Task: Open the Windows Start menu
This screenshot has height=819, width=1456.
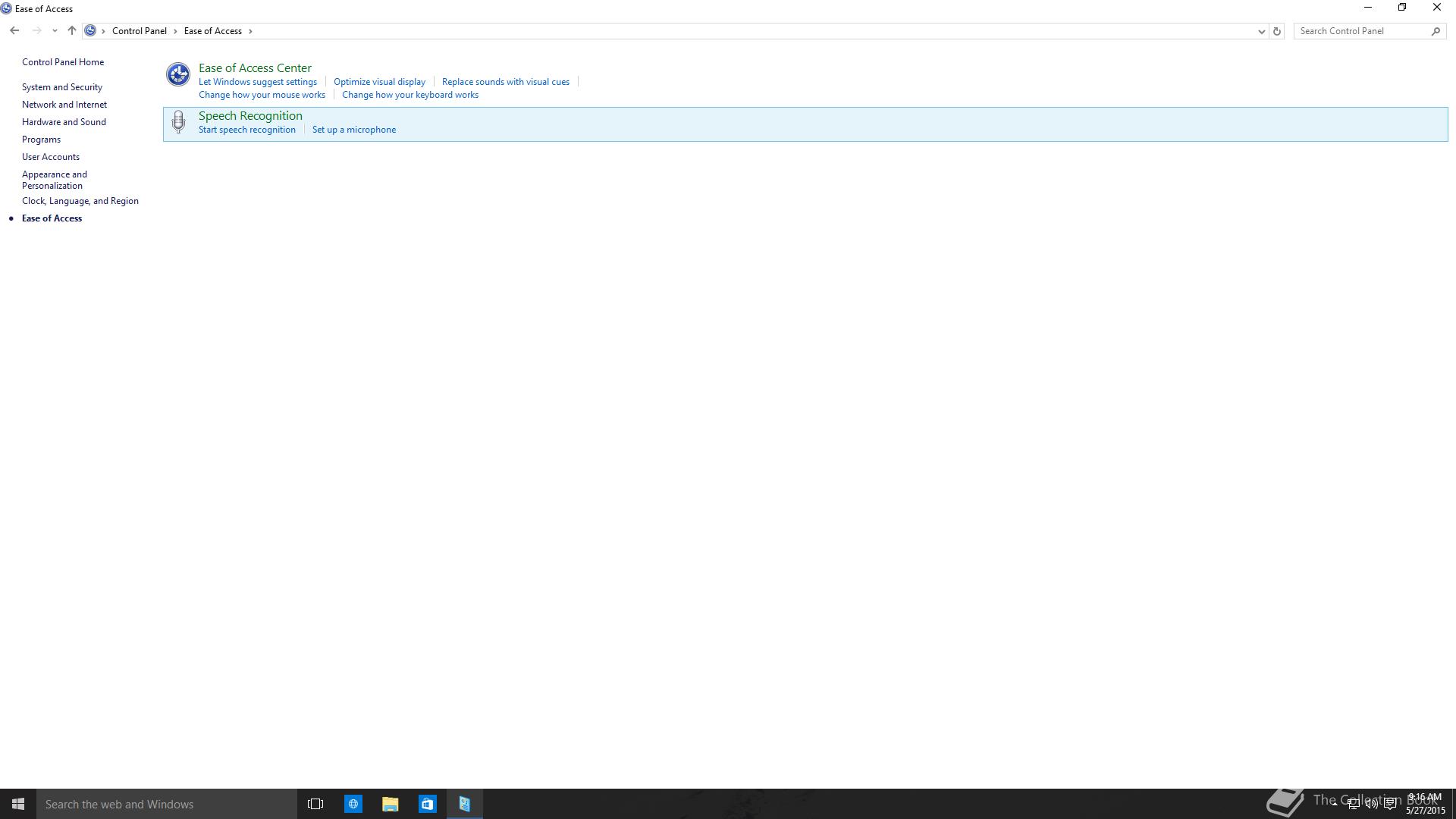Action: tap(18, 804)
